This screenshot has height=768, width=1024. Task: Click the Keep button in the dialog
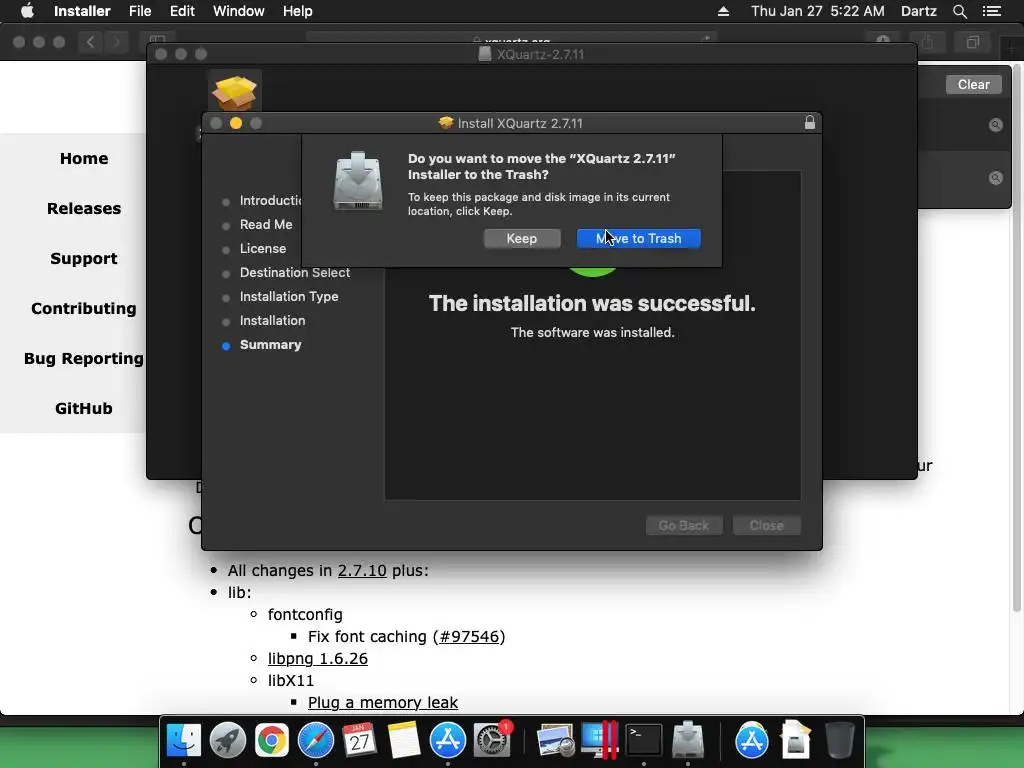click(522, 238)
